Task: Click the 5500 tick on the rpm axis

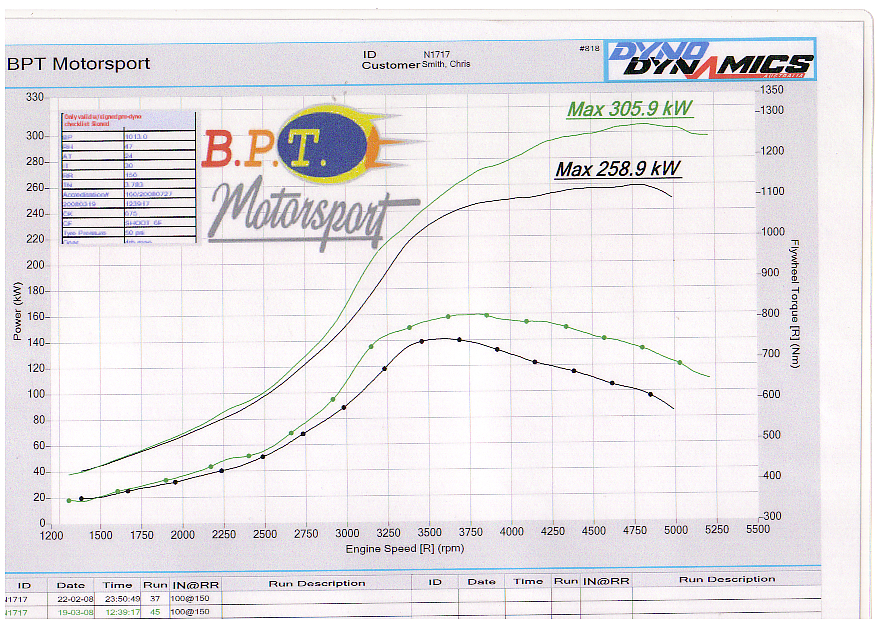Action: [758, 529]
